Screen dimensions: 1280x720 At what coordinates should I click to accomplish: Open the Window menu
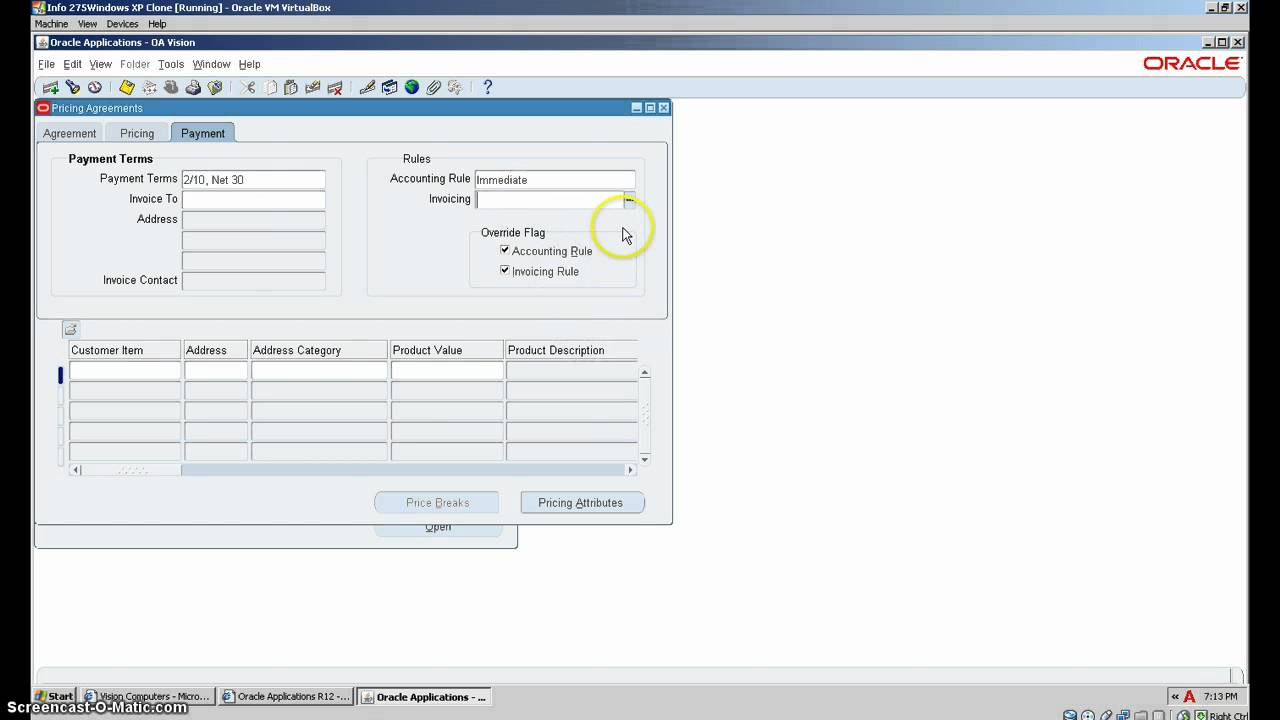point(211,64)
